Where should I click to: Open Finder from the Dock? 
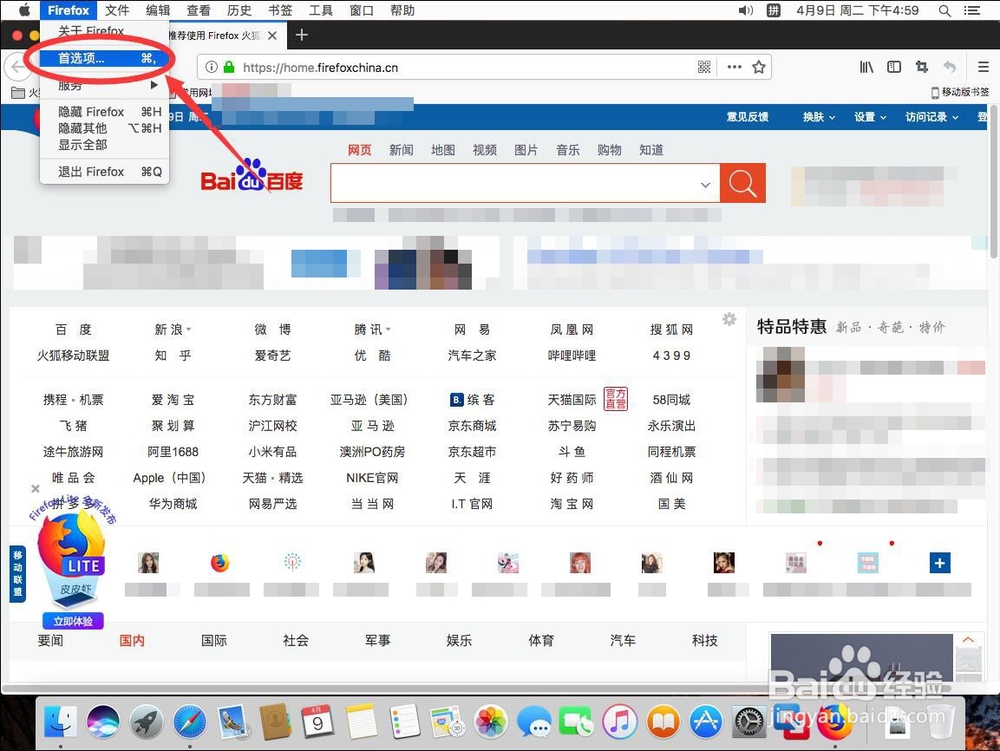pyautogui.click(x=61, y=722)
